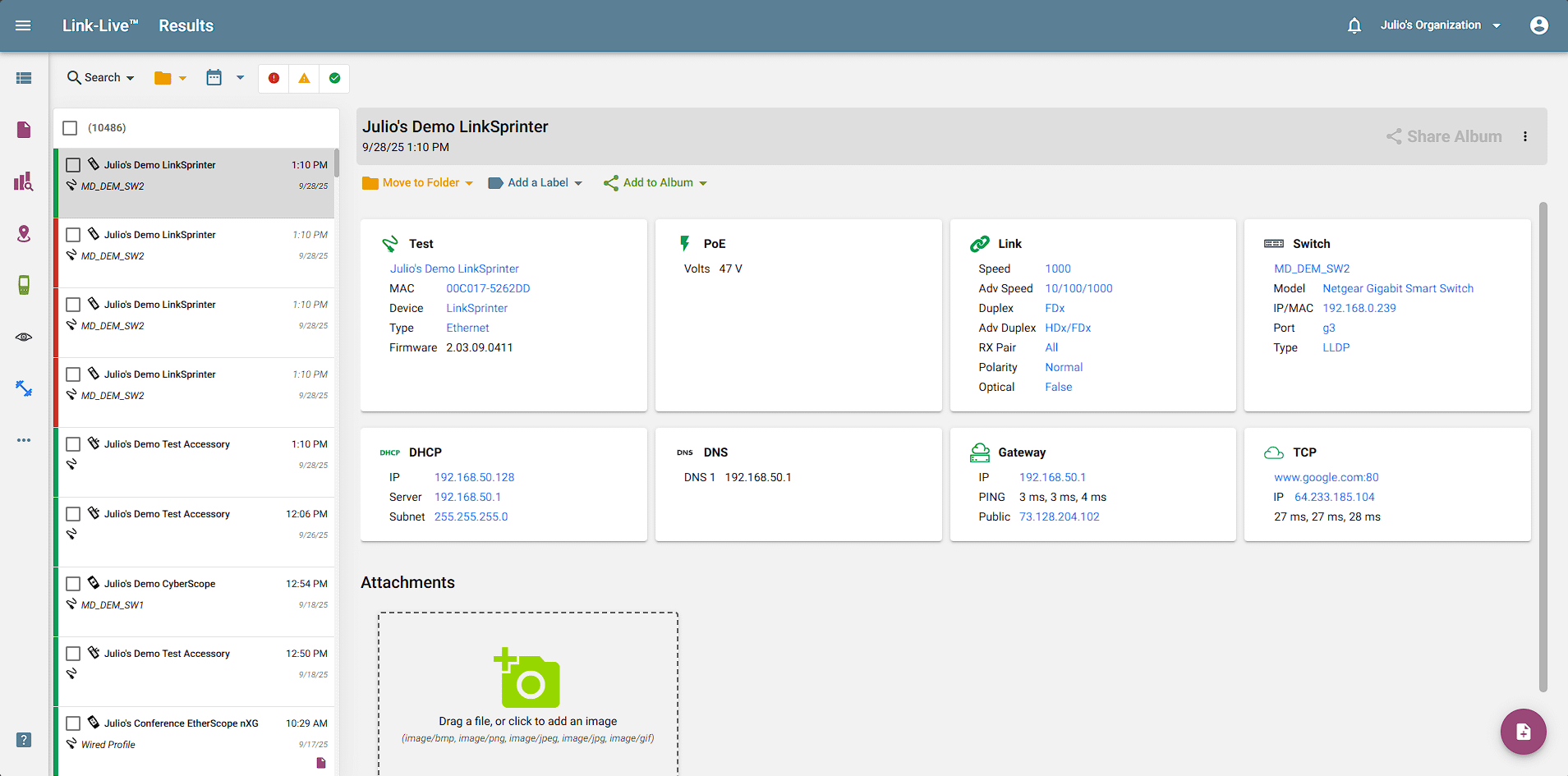Select the Analysis charts icon

coord(24,181)
